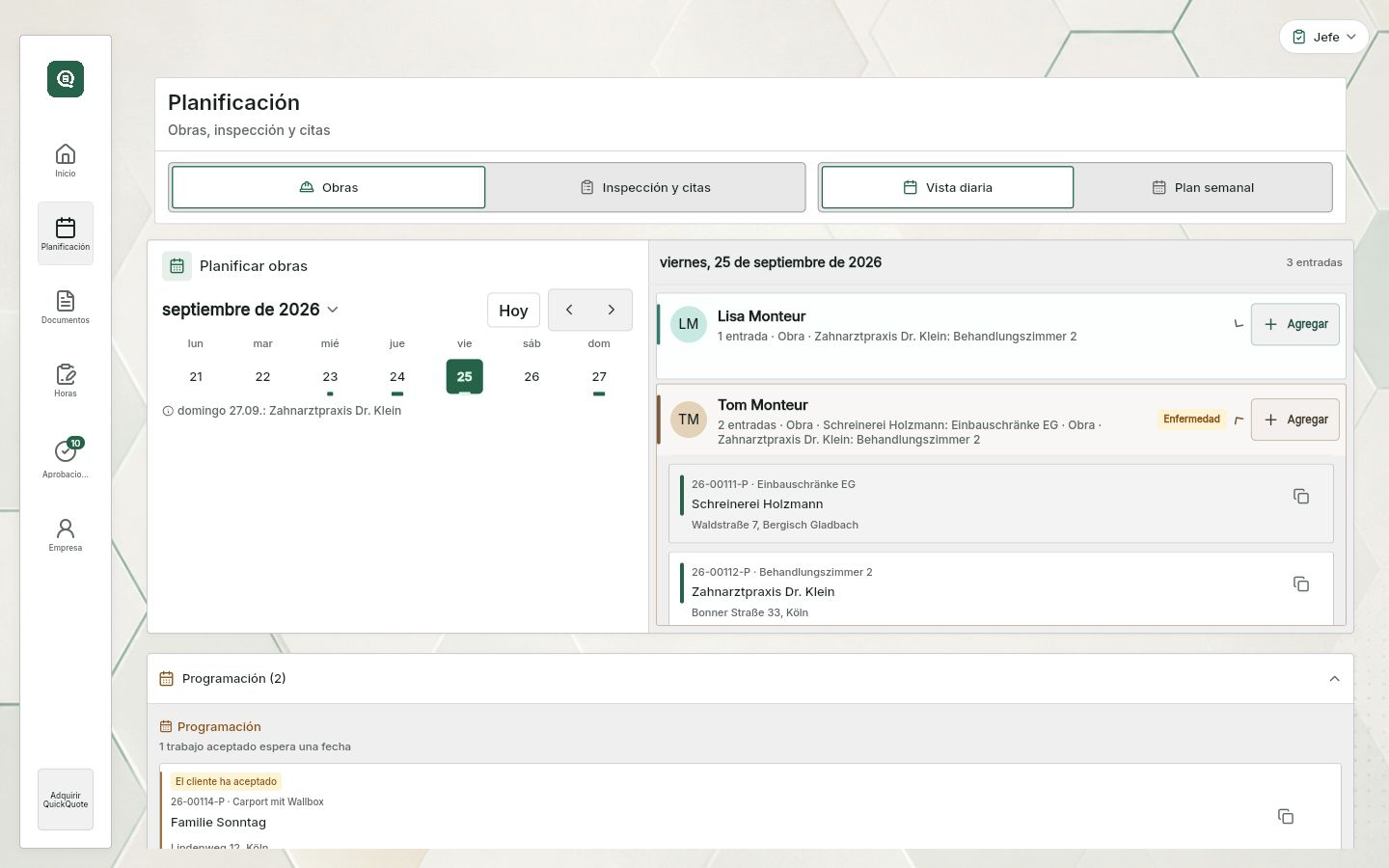Select the Vista diaria tab
Viewport: 1389px width, 868px height.
[x=947, y=187]
